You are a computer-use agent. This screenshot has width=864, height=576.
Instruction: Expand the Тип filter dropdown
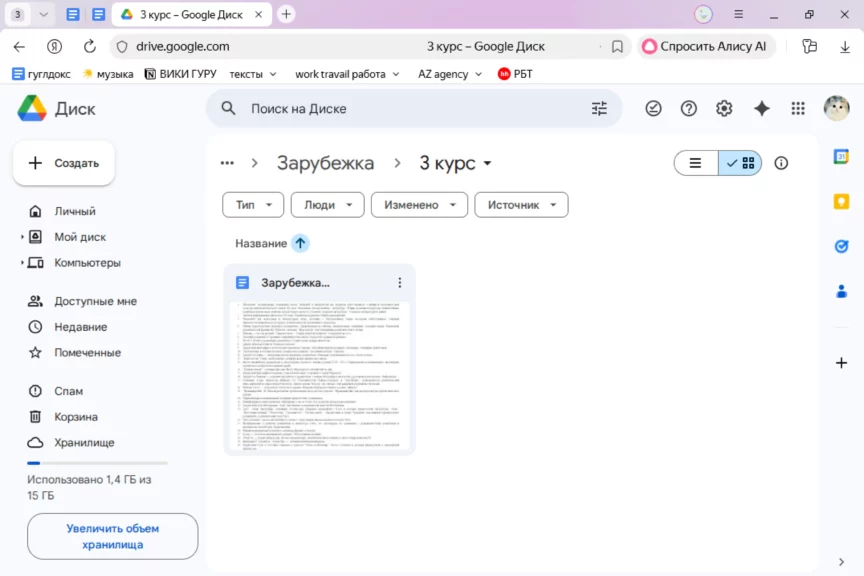click(253, 205)
